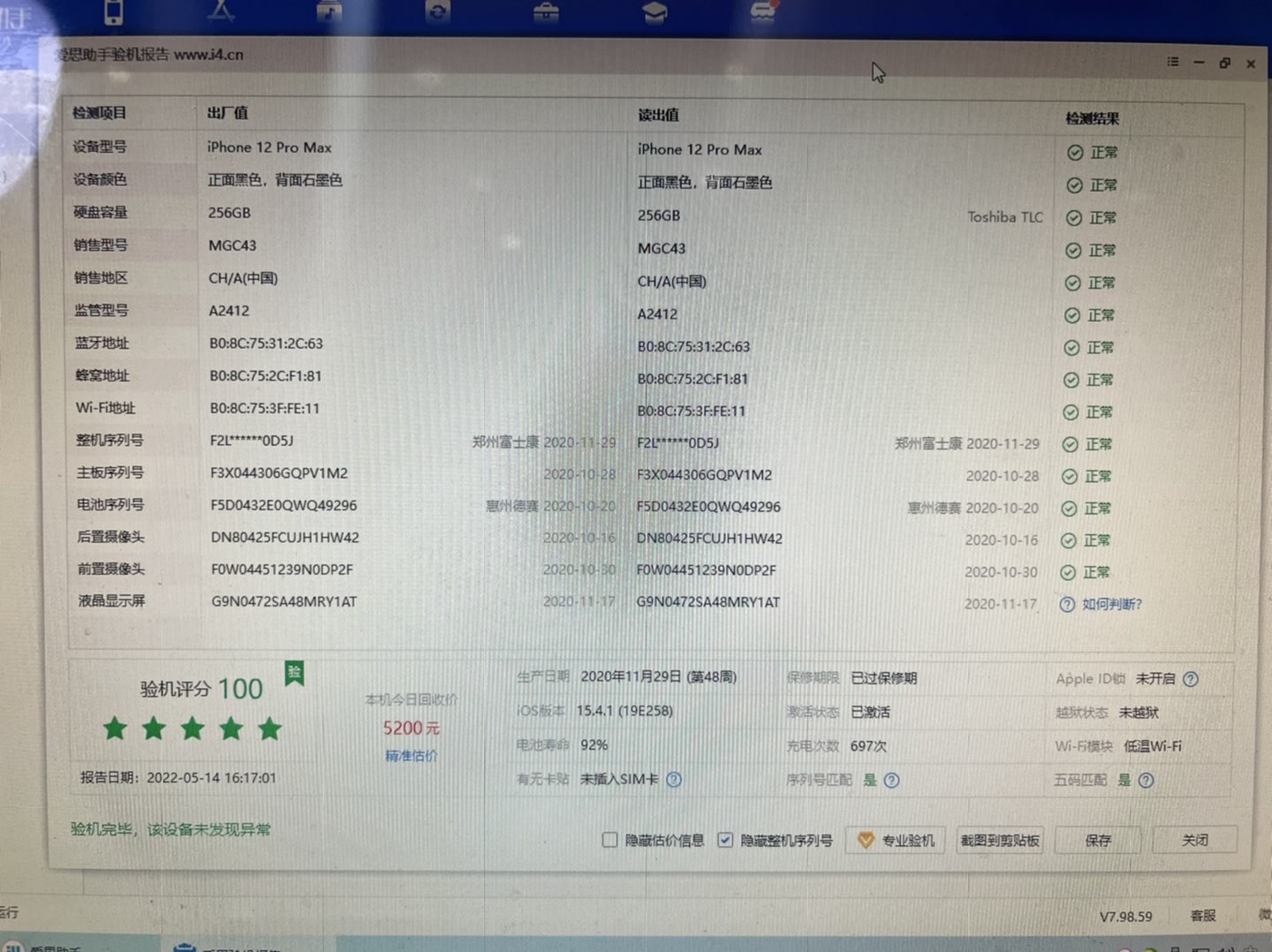Click 检测项目 column header
The height and width of the screenshot is (952, 1272).
99,113
